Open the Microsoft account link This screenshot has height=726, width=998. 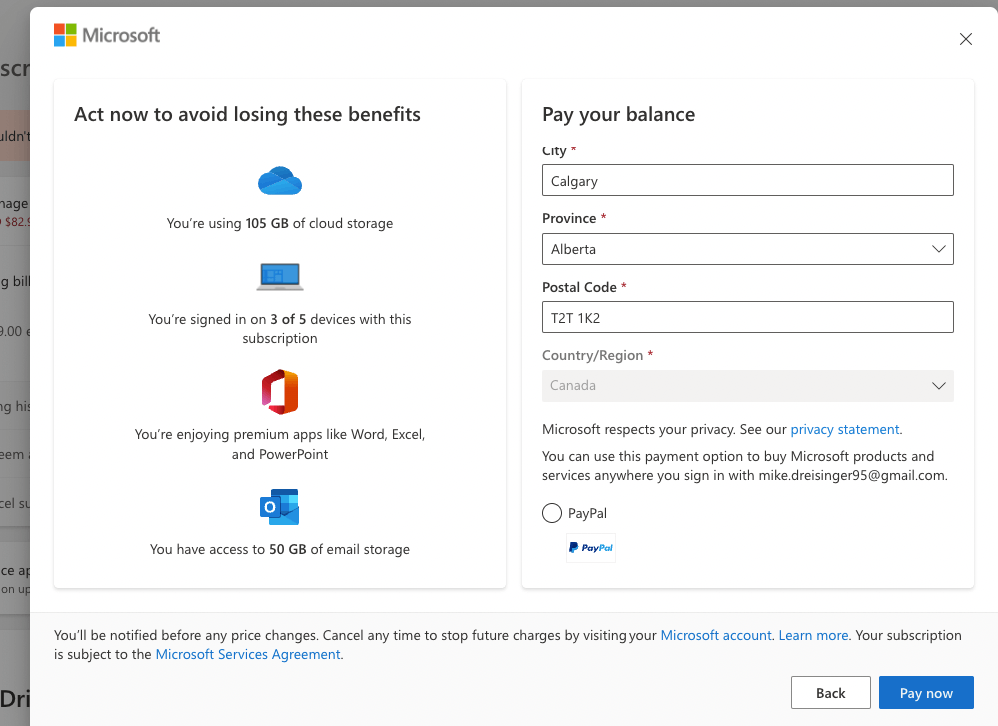point(716,635)
